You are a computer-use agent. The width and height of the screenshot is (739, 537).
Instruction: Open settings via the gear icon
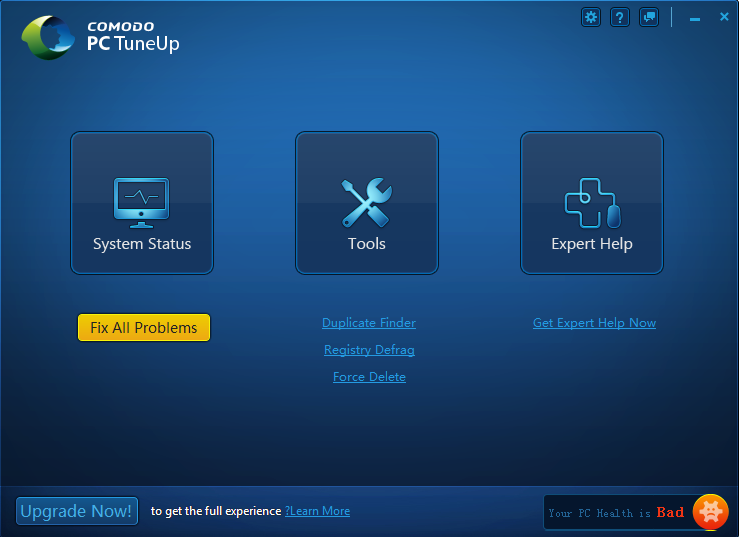click(x=591, y=17)
